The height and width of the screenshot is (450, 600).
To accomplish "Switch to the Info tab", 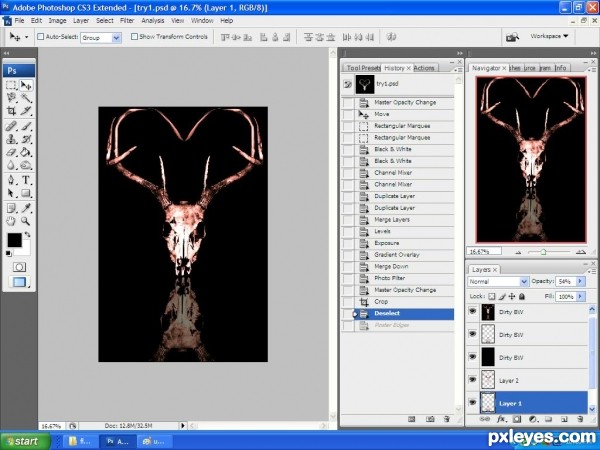I will [x=561, y=68].
